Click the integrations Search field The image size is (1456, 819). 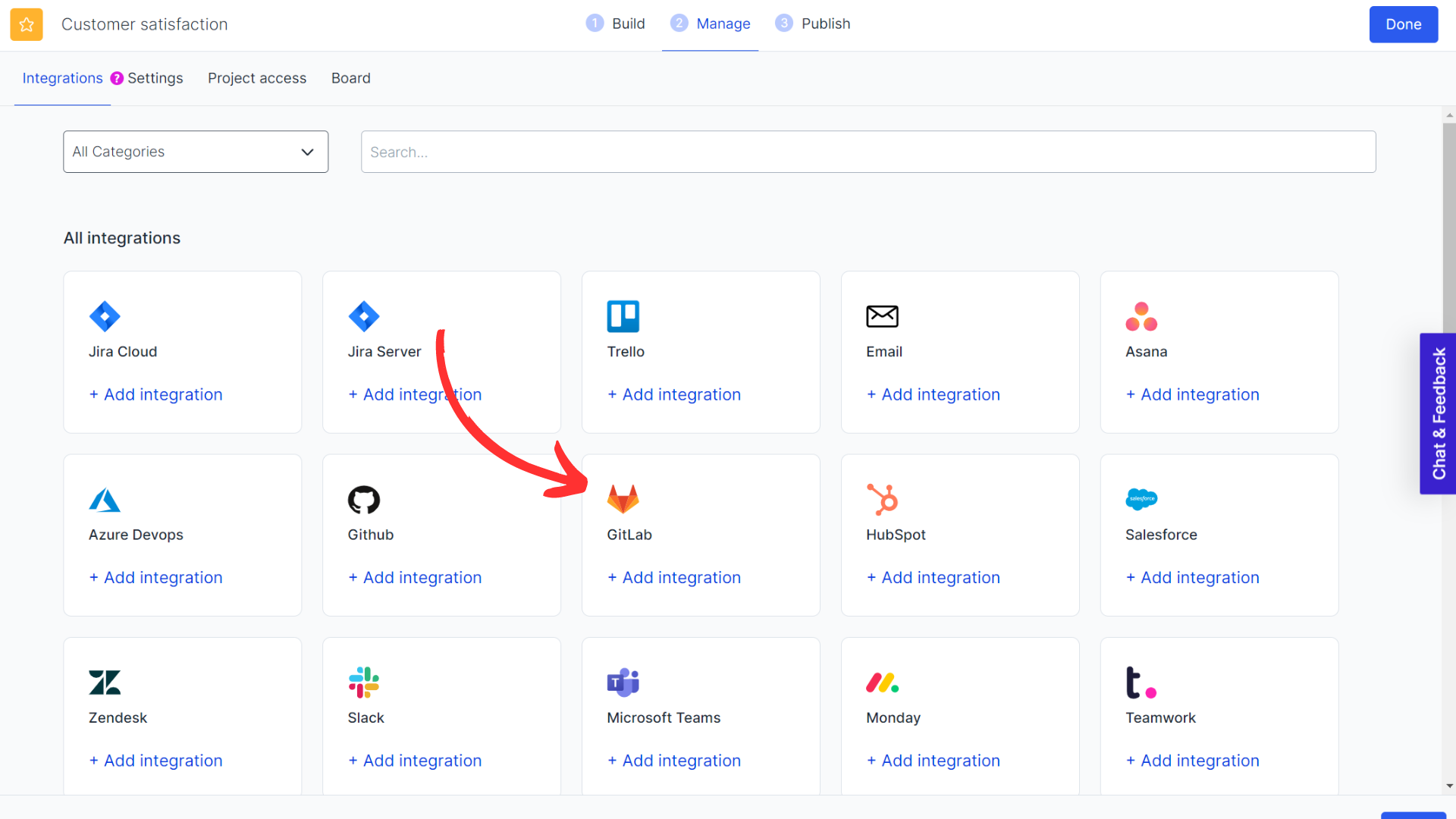pos(868,152)
